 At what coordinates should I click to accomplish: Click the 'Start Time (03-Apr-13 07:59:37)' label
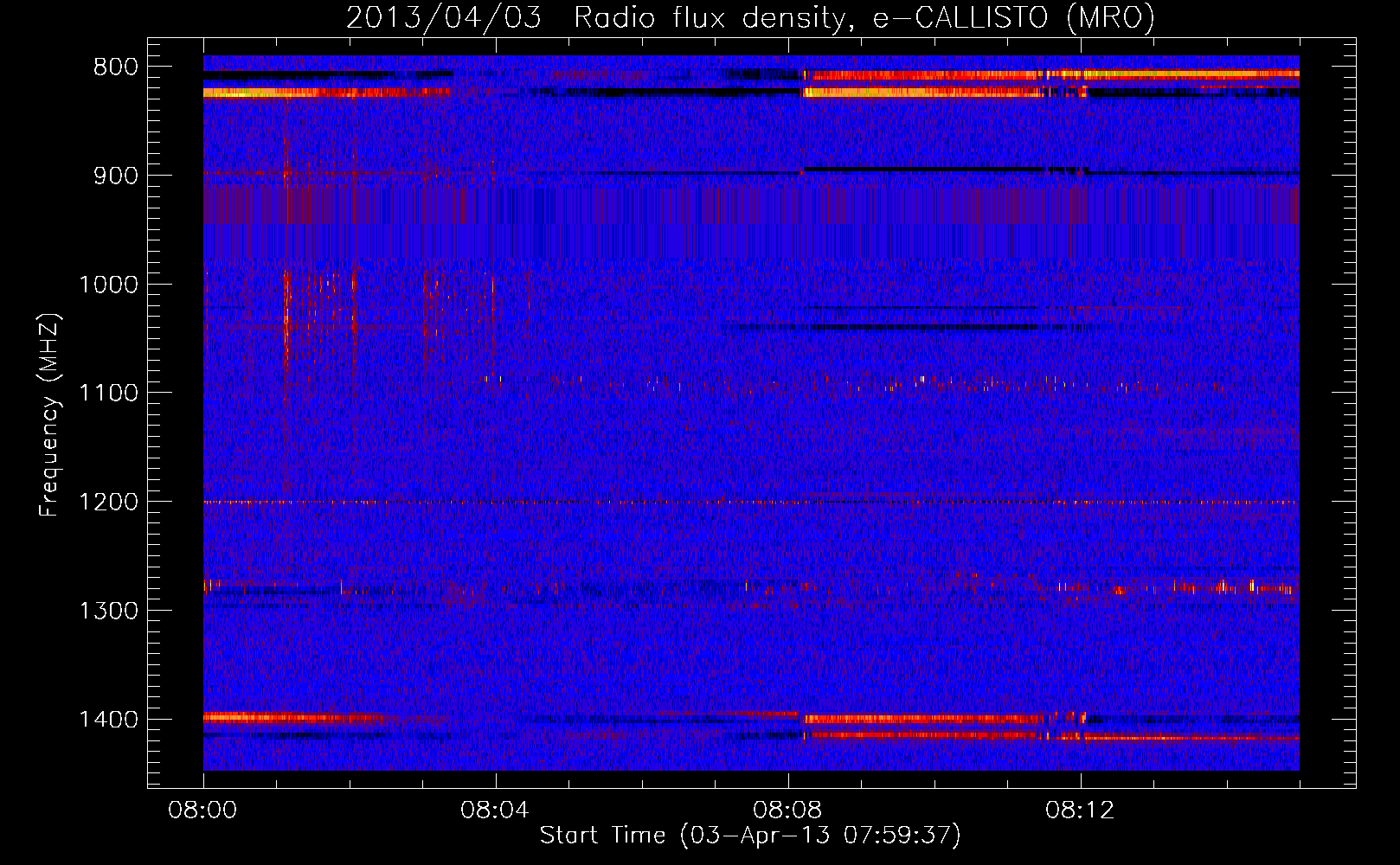(750, 836)
